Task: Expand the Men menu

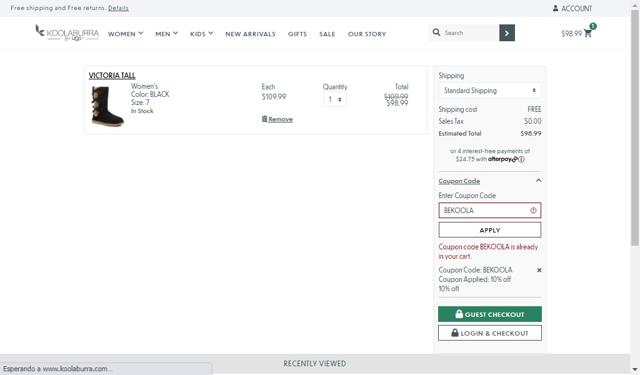Action: 167,34
